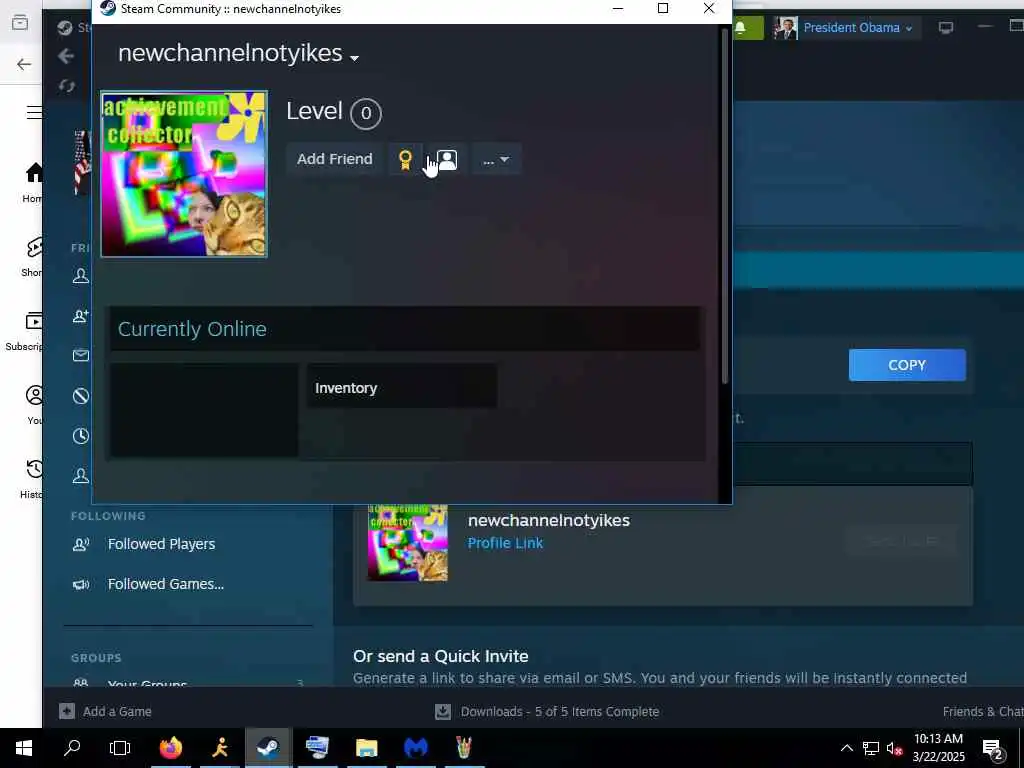Click the small newchannelnotyikes search result avatar

tap(408, 543)
